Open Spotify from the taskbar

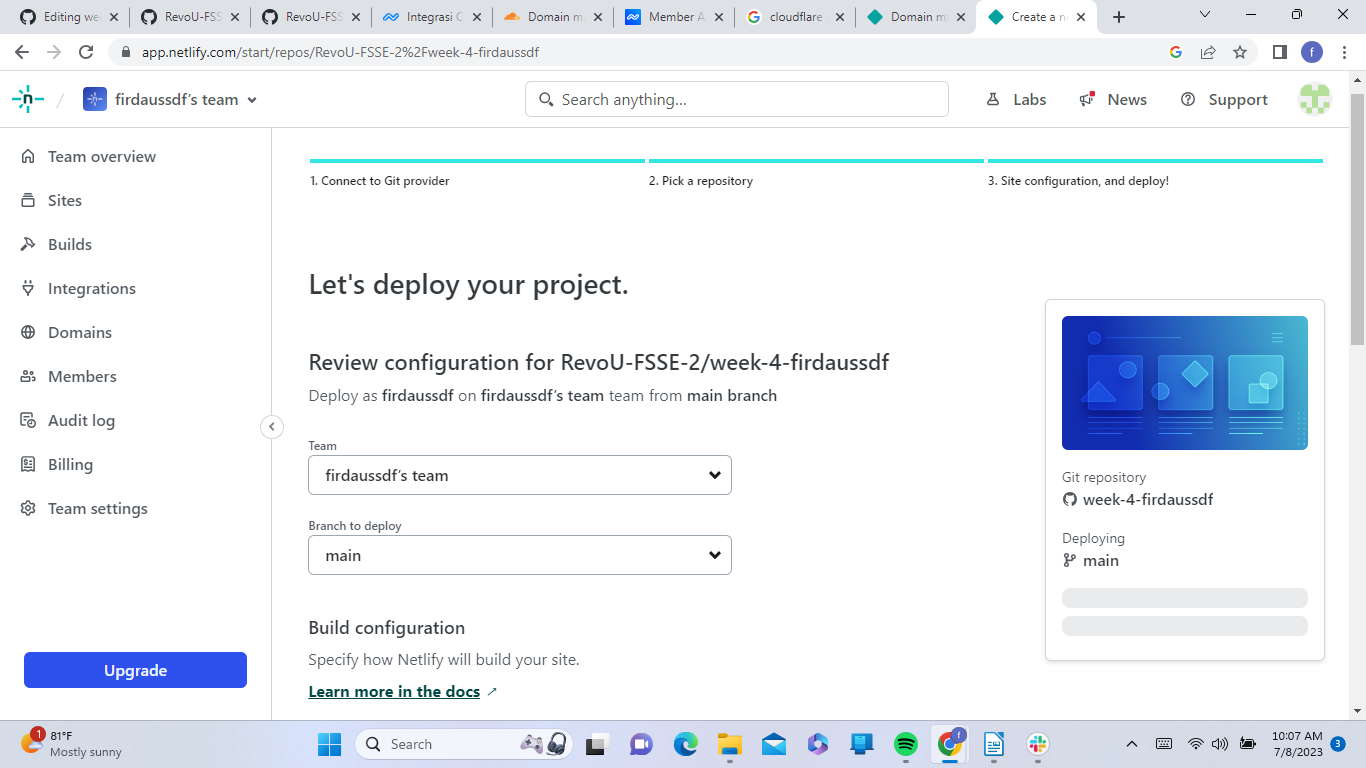click(x=904, y=744)
